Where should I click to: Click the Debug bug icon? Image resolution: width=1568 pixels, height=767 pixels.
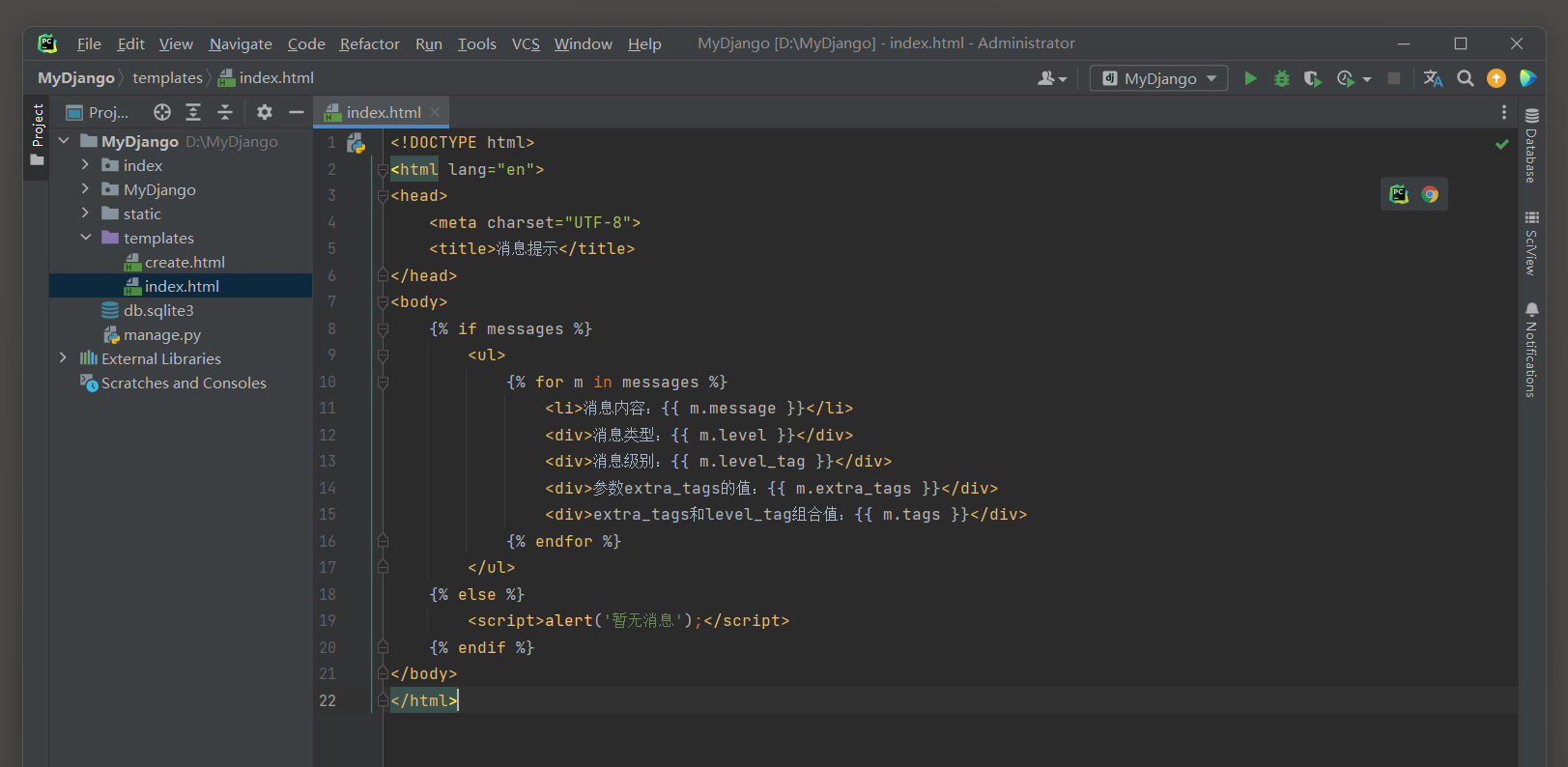(x=1282, y=78)
